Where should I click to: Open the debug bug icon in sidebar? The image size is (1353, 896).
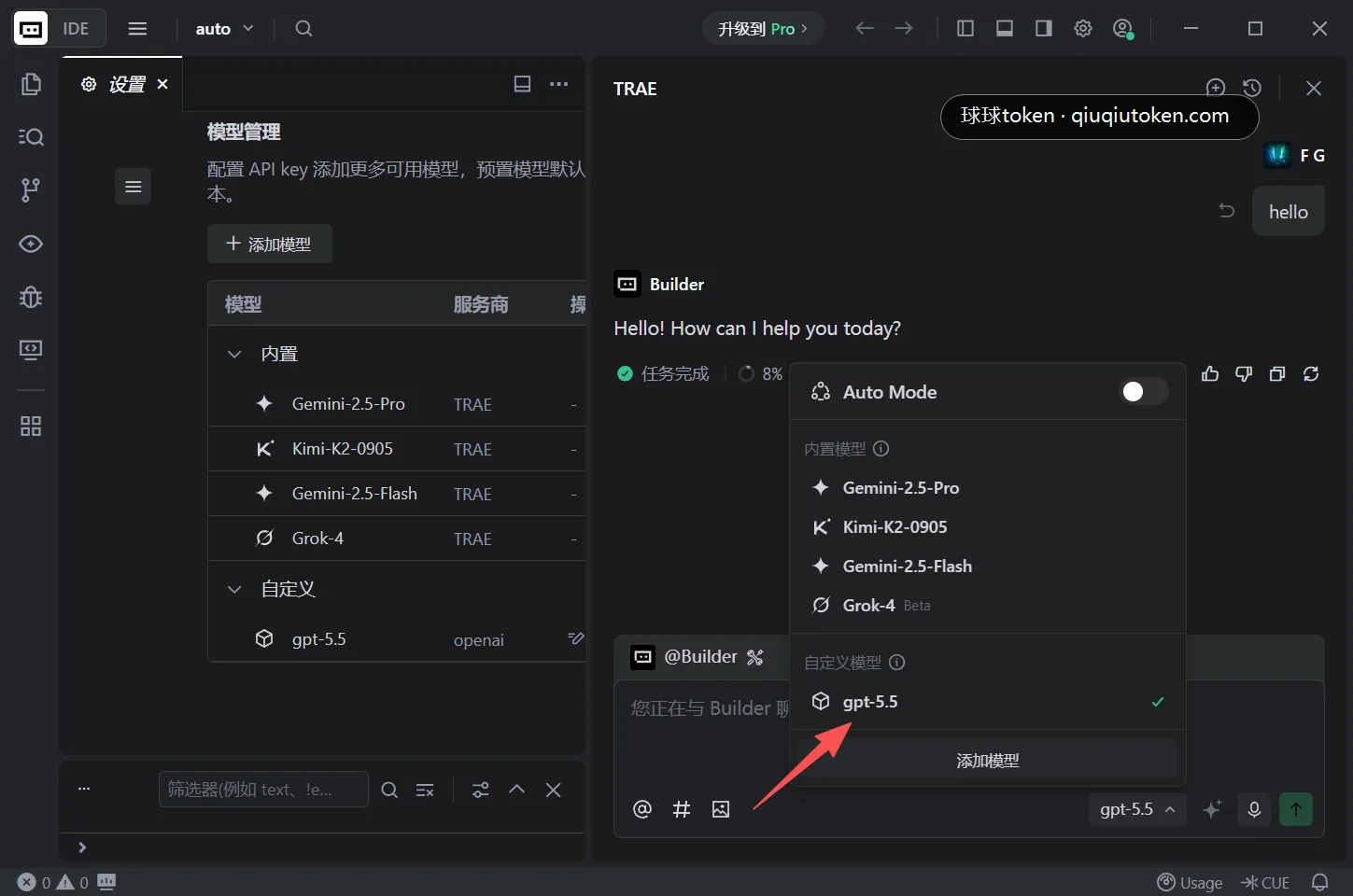[31, 297]
